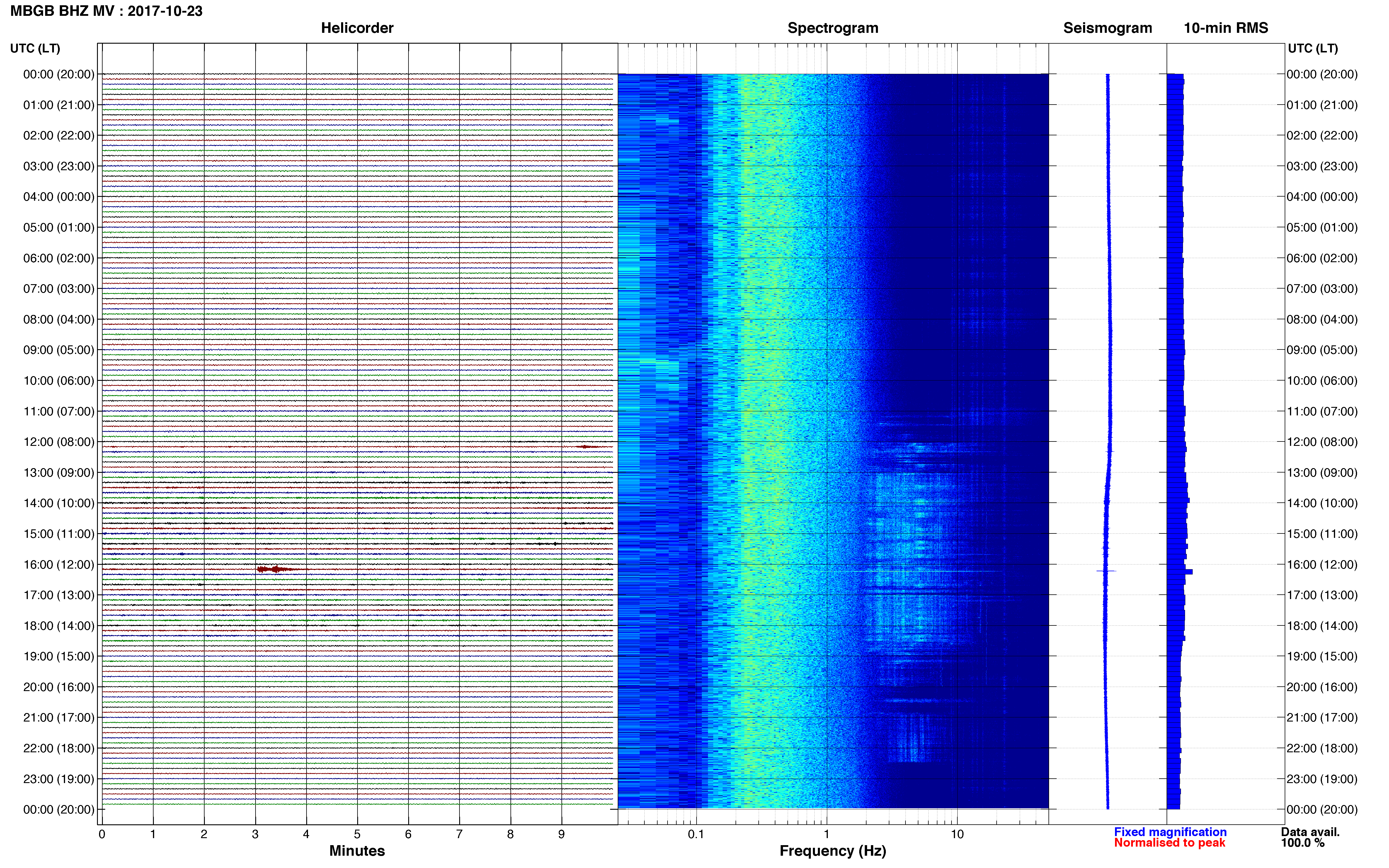1389x868 pixels.
Task: Click minute tick label '5' on helicorder axis
Action: (x=357, y=834)
